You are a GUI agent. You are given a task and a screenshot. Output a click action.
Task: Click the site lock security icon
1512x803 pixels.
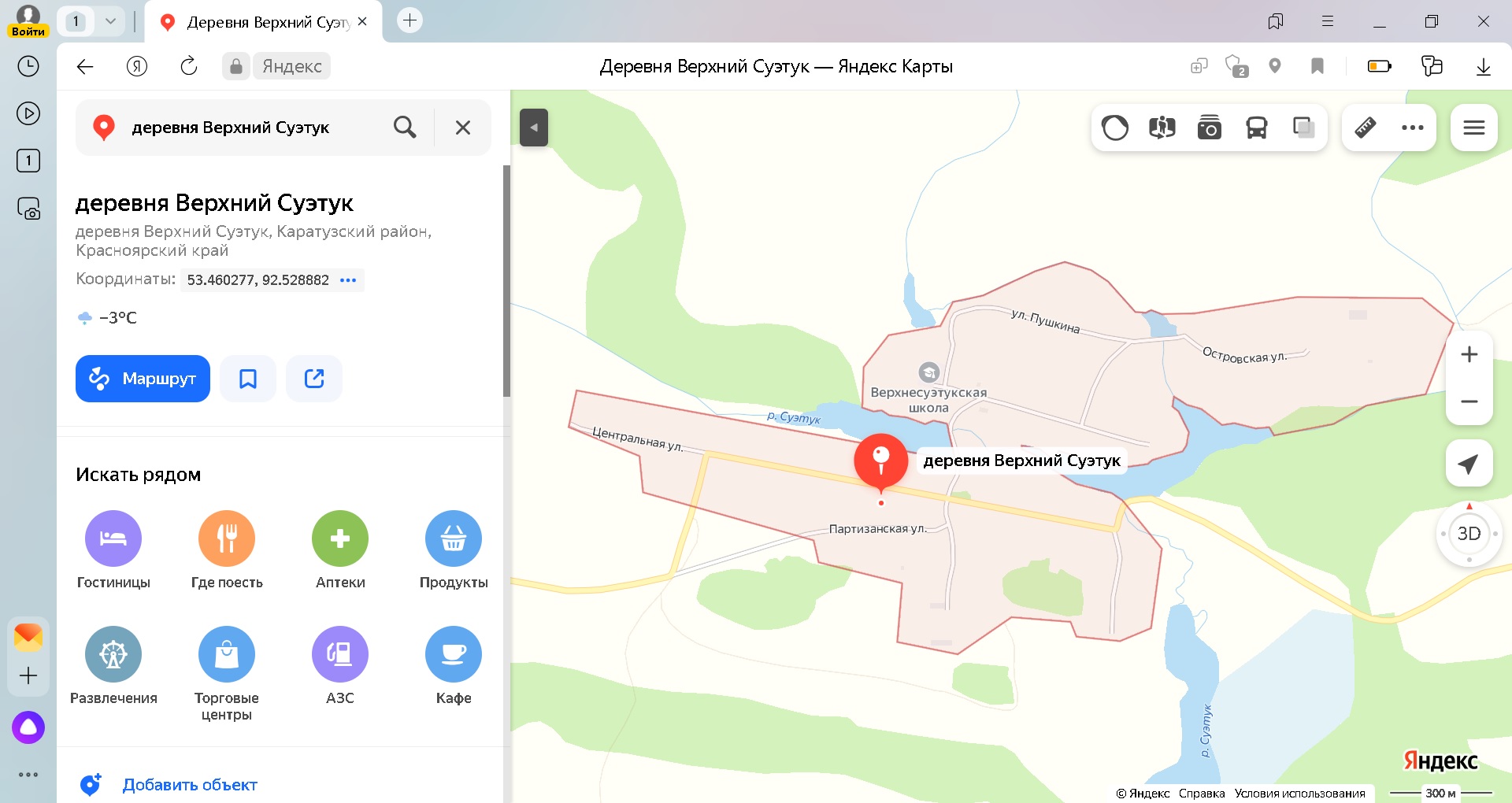235,66
